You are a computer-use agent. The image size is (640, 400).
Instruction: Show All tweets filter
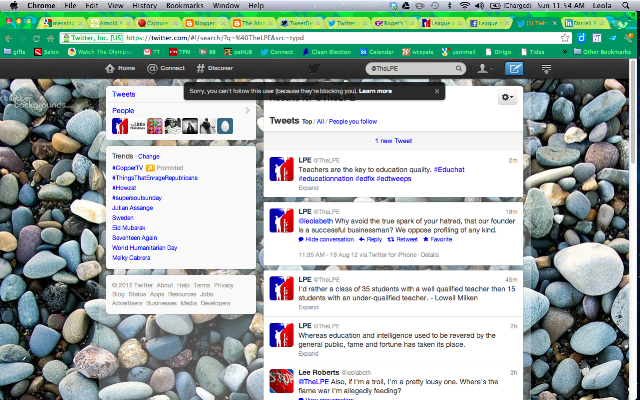pos(320,122)
